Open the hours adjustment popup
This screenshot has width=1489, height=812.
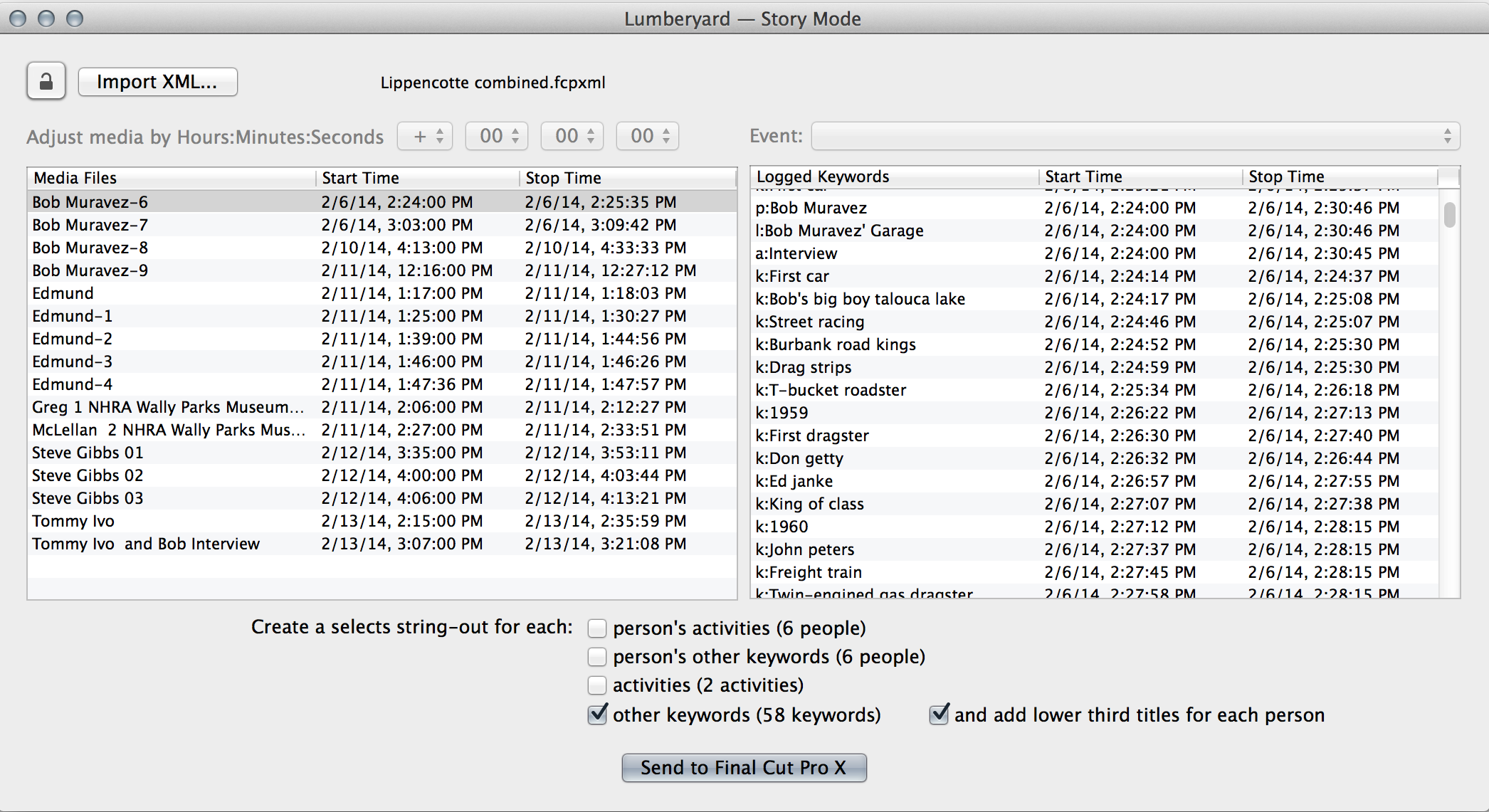tap(497, 136)
